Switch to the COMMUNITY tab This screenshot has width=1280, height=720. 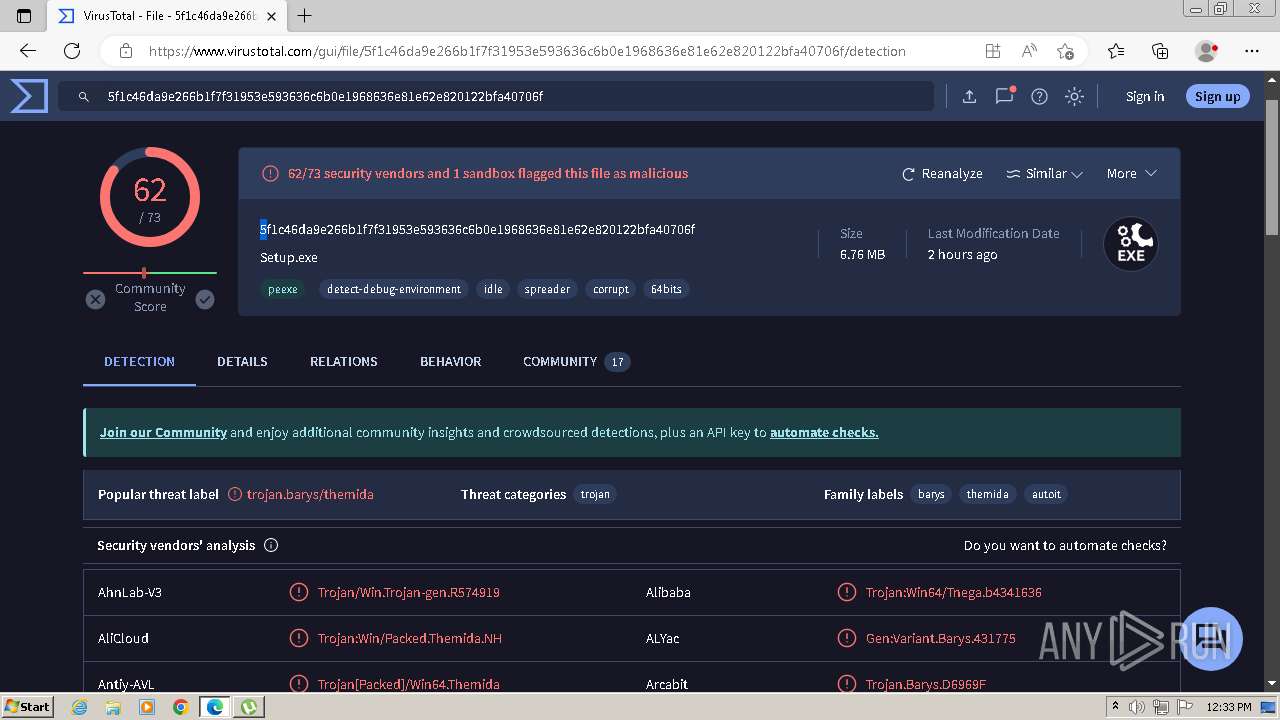[576, 362]
